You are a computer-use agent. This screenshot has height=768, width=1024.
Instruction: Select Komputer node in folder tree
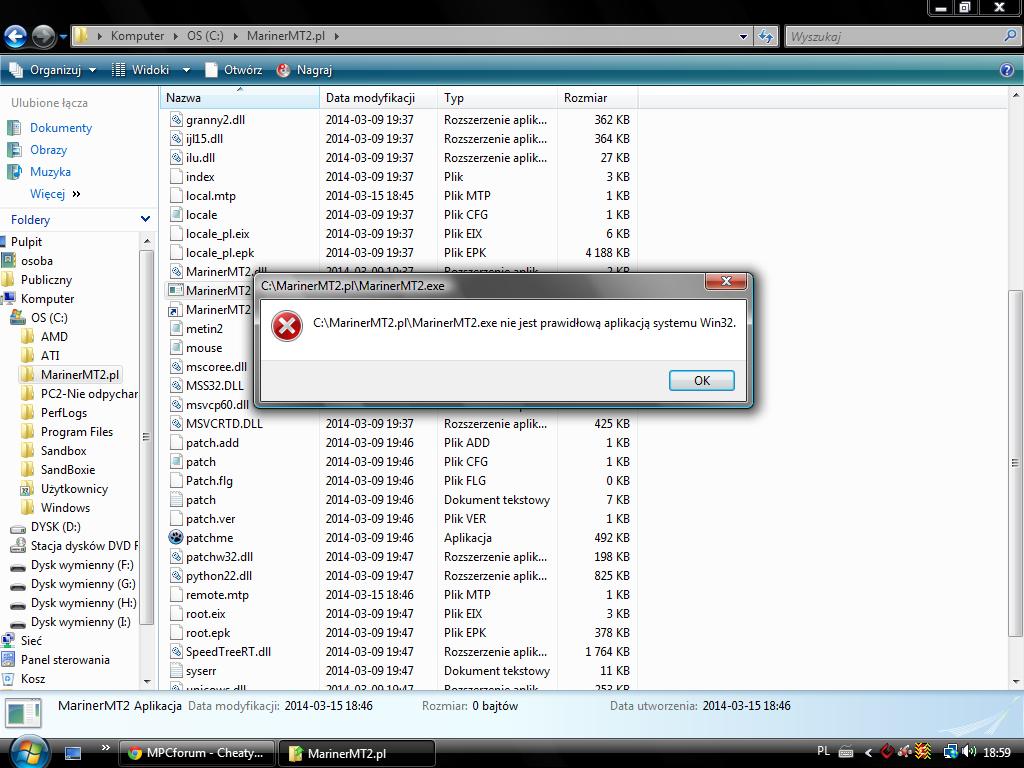tap(48, 298)
